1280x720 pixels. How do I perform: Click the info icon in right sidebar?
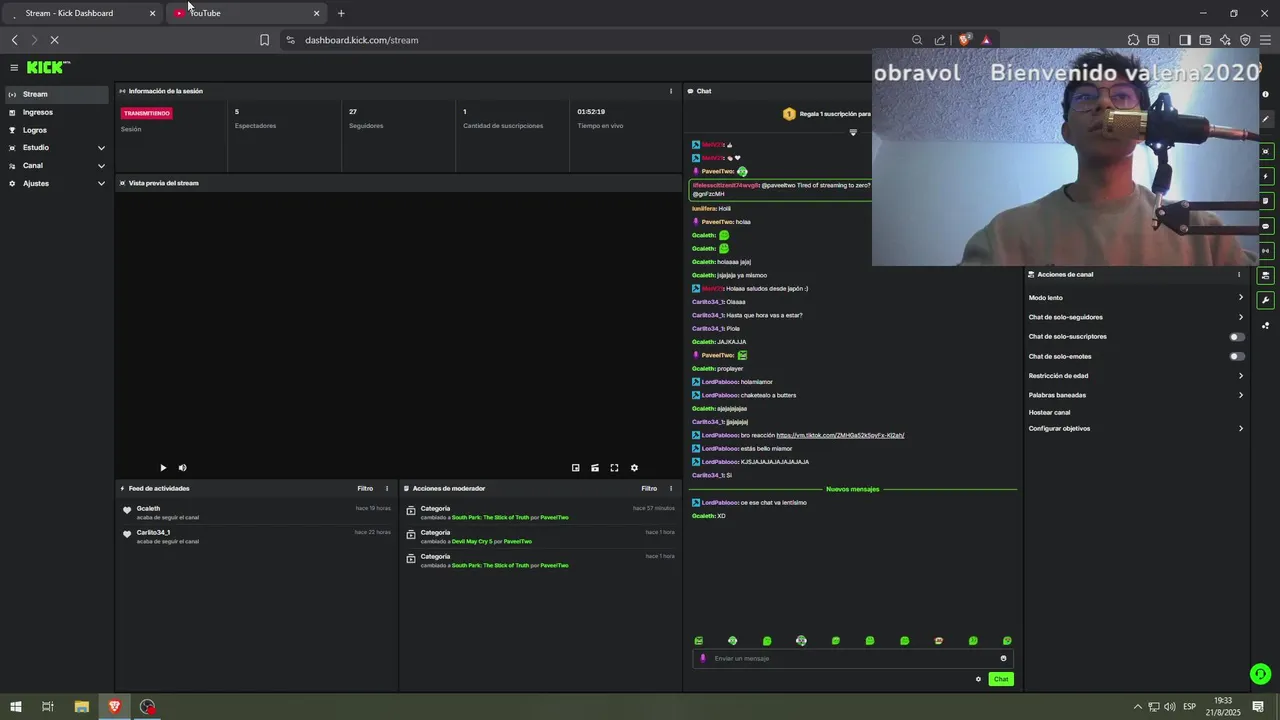(x=1266, y=95)
